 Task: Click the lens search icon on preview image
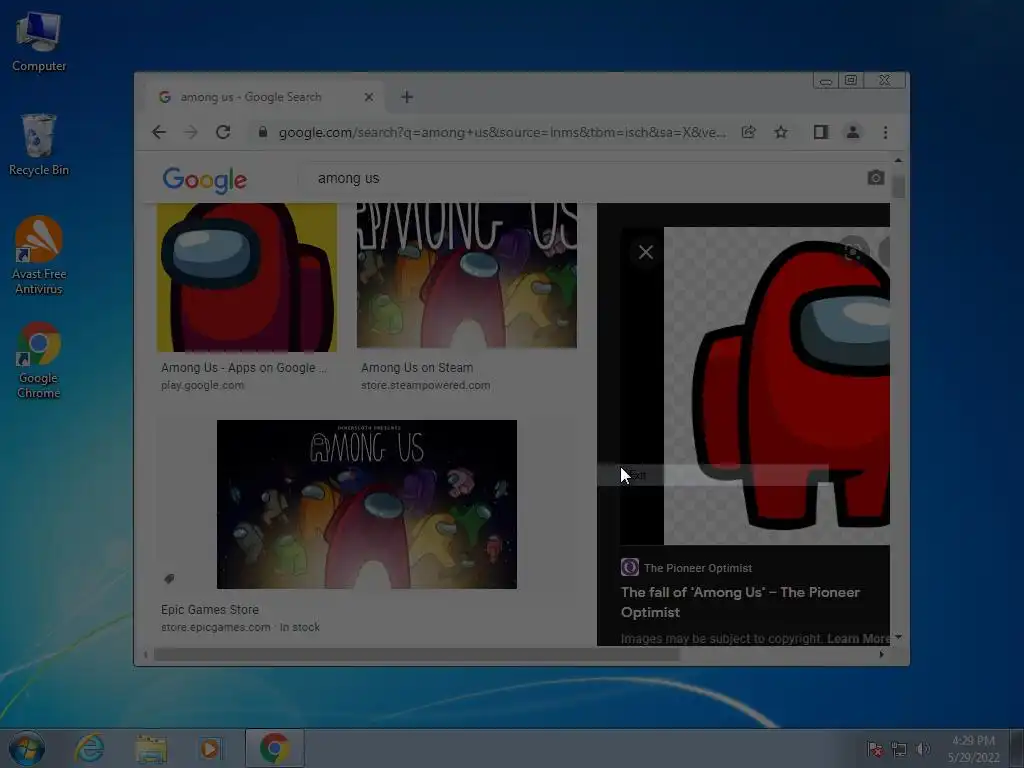click(852, 252)
